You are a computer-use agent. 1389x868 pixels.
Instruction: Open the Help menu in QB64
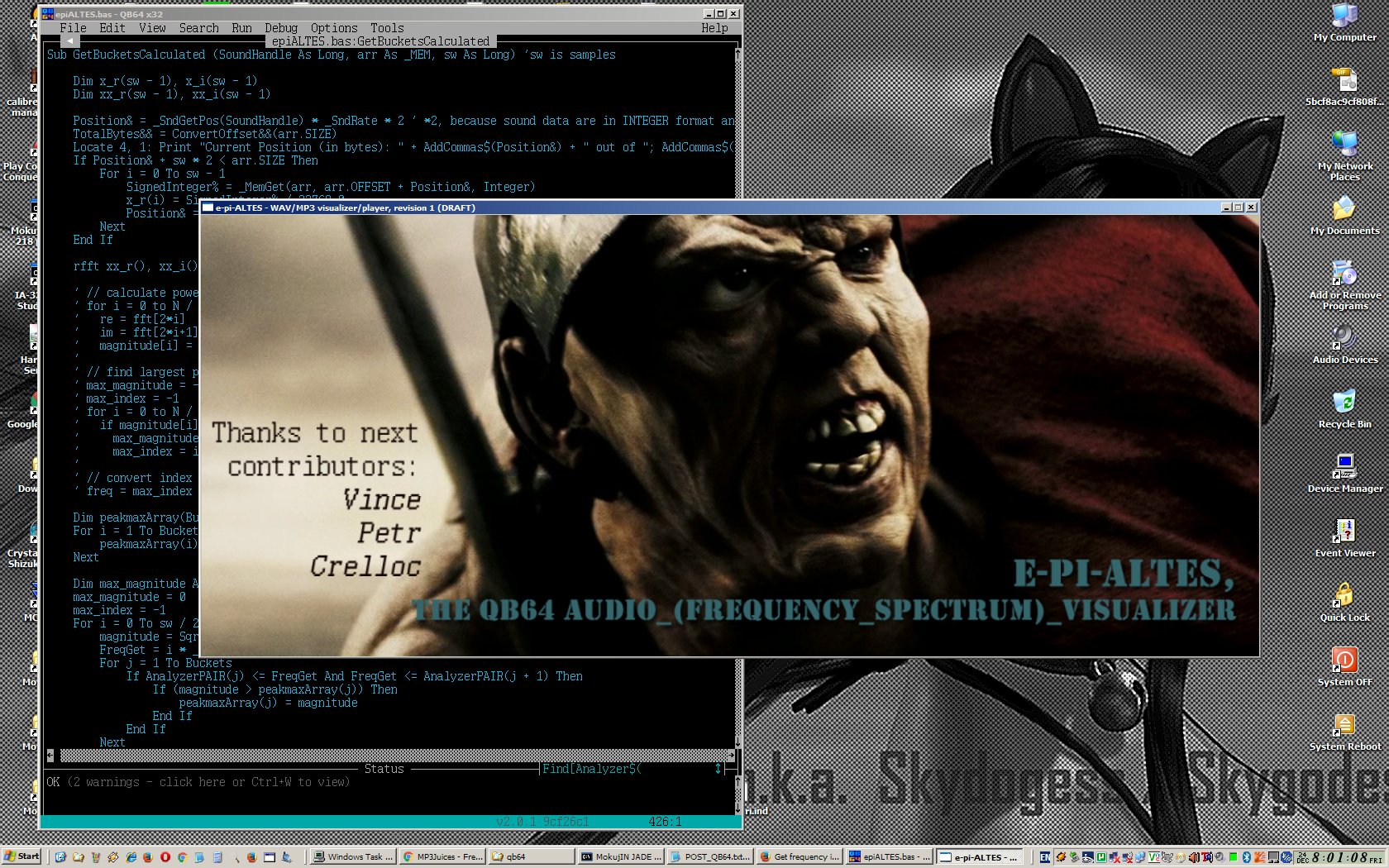(x=714, y=28)
